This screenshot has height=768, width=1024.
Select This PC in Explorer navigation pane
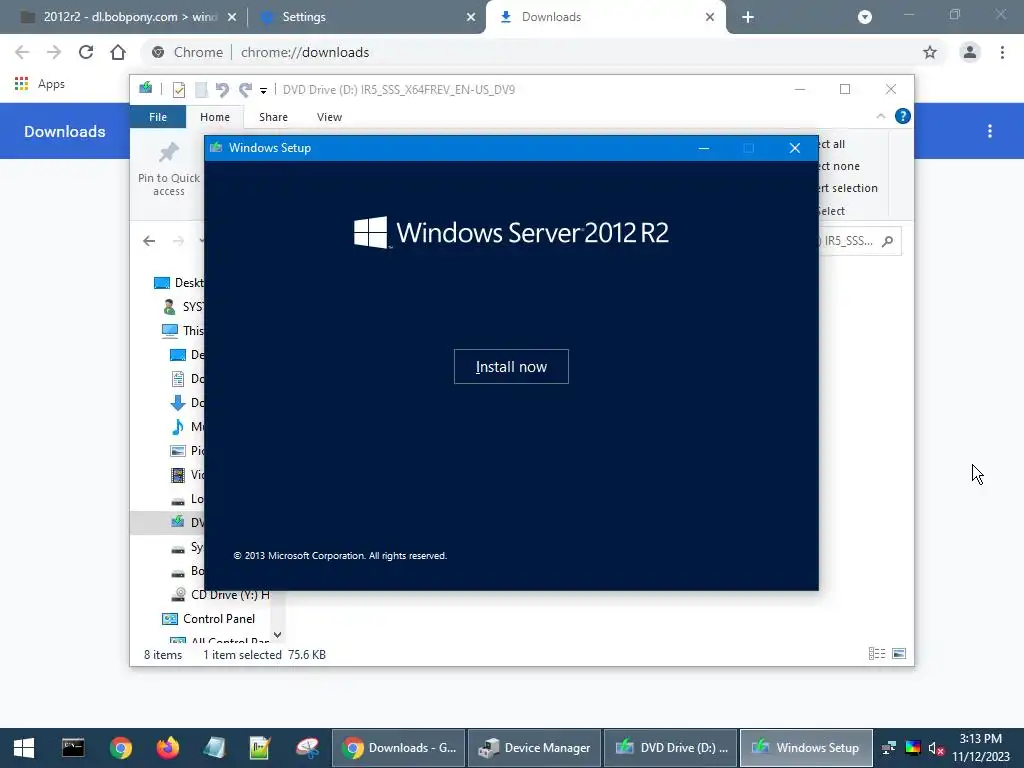[x=182, y=330]
